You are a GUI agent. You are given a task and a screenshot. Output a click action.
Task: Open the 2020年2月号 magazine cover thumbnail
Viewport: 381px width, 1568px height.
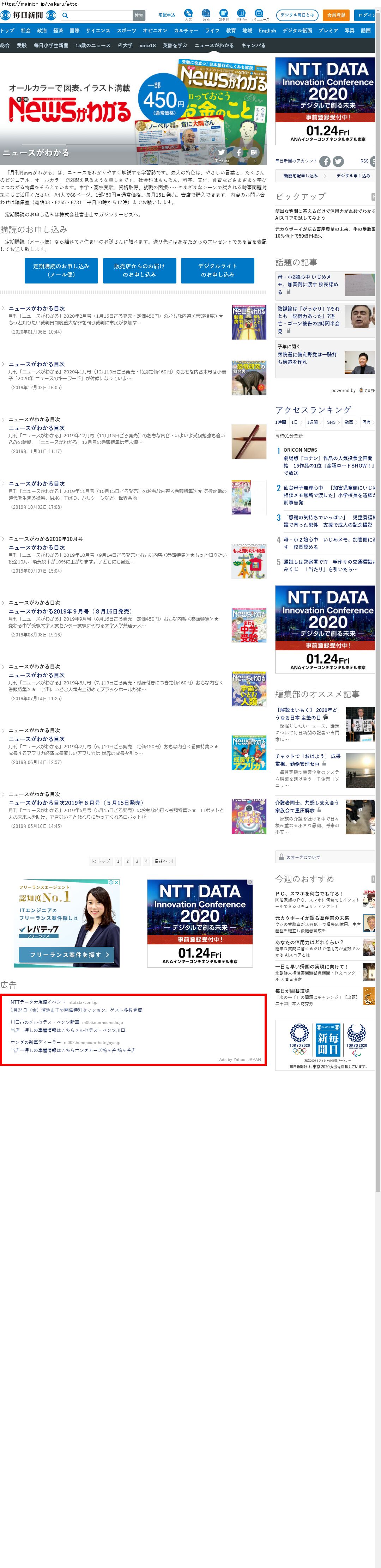[248, 322]
